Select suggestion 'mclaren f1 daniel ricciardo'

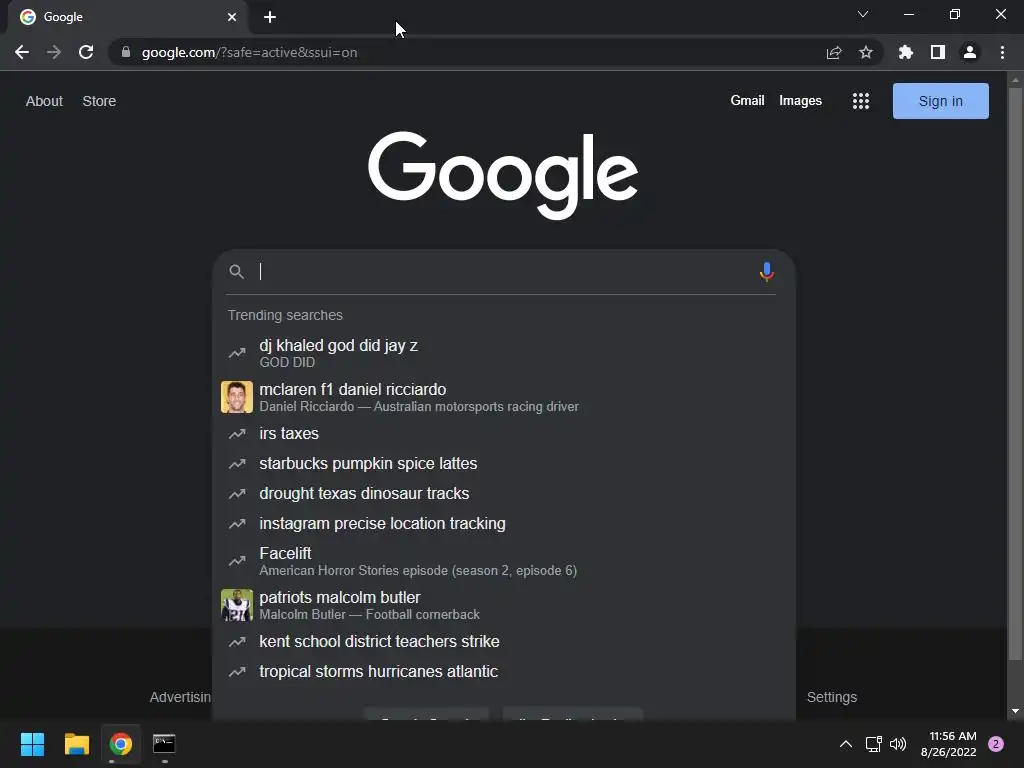(x=504, y=397)
